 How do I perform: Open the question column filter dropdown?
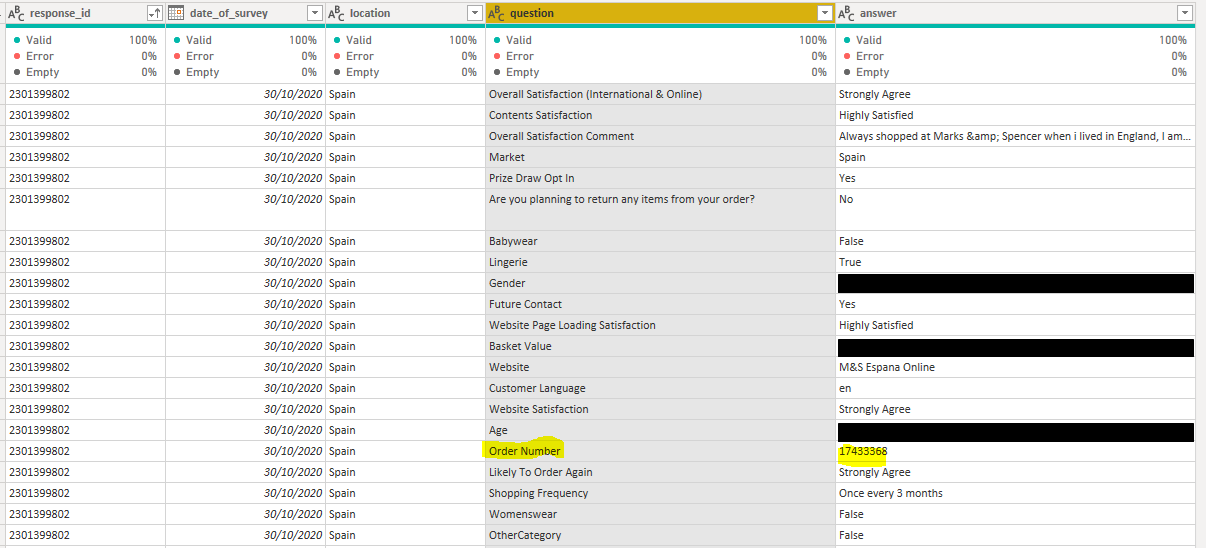point(825,13)
